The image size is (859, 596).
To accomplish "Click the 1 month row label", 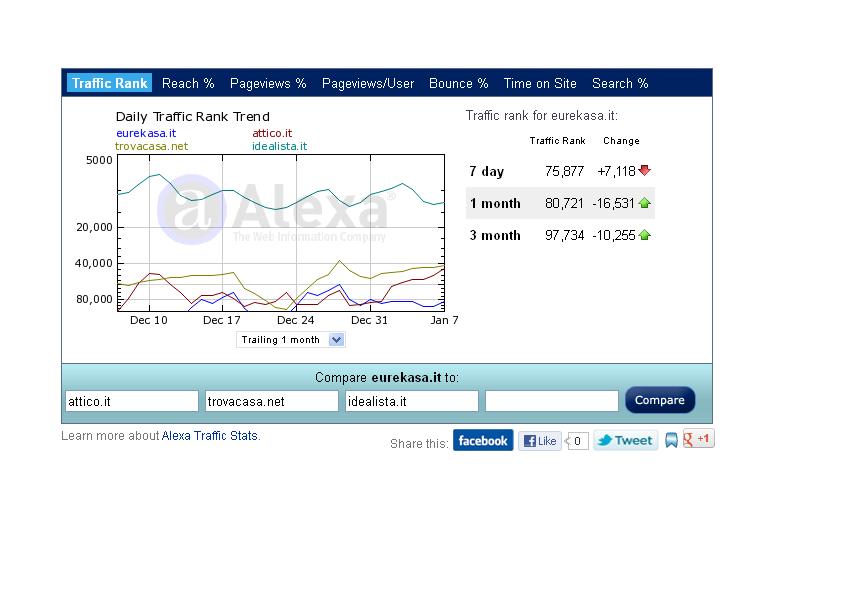I will tap(495, 203).
